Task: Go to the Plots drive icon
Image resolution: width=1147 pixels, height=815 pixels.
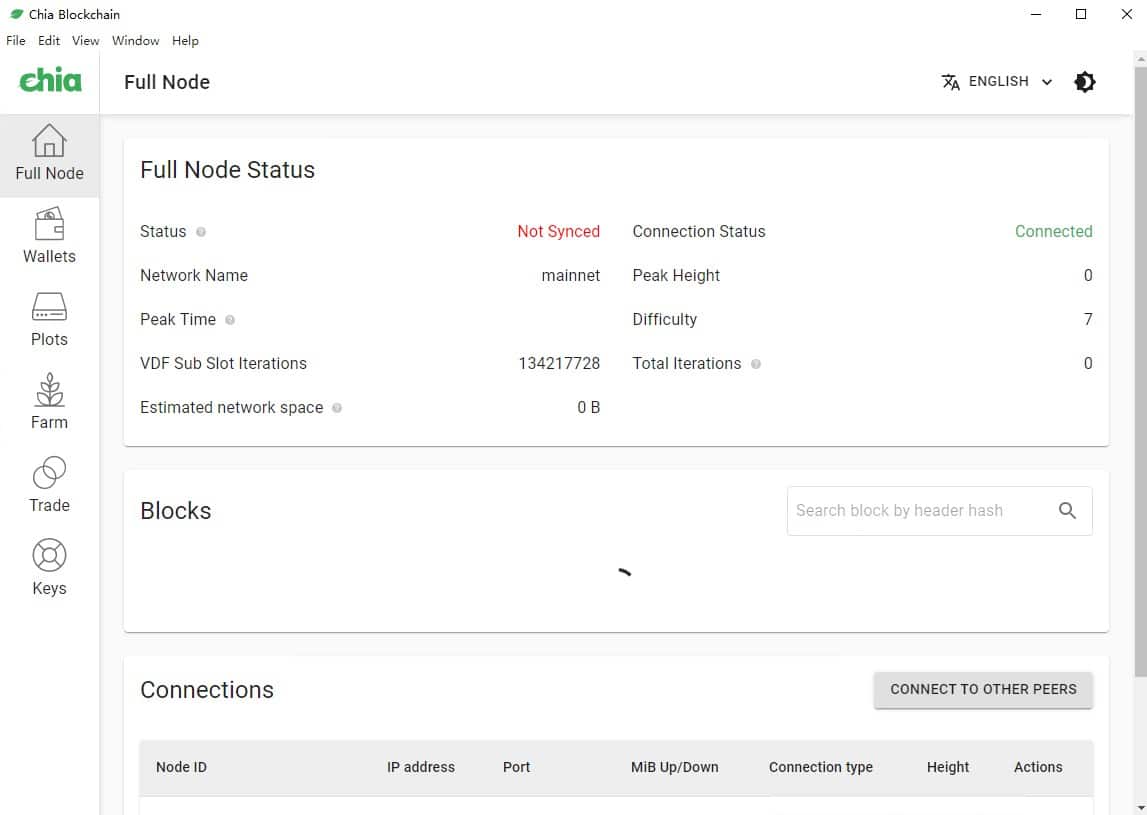Action: click(x=49, y=307)
